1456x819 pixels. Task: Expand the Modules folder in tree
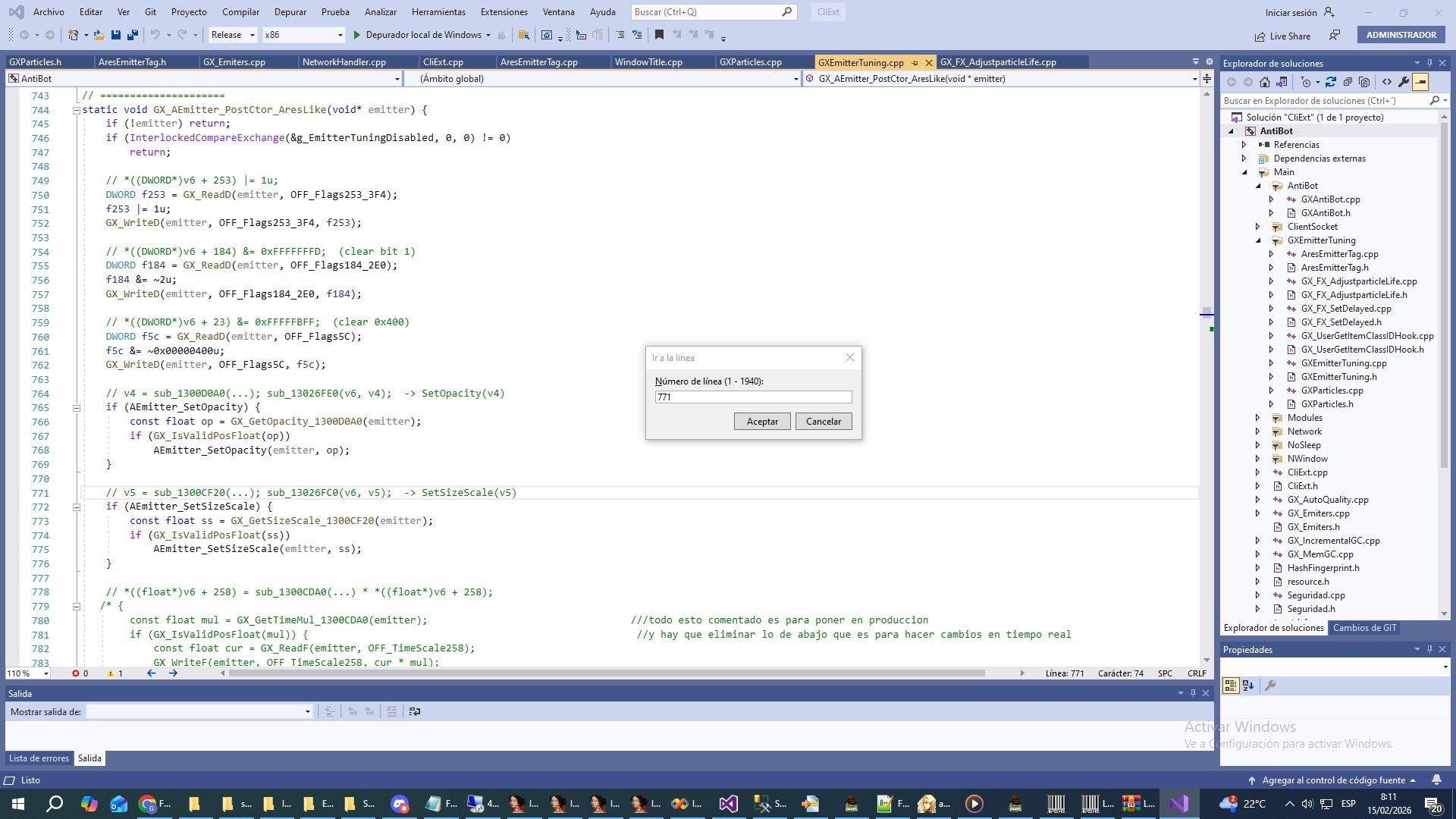click(x=1257, y=418)
